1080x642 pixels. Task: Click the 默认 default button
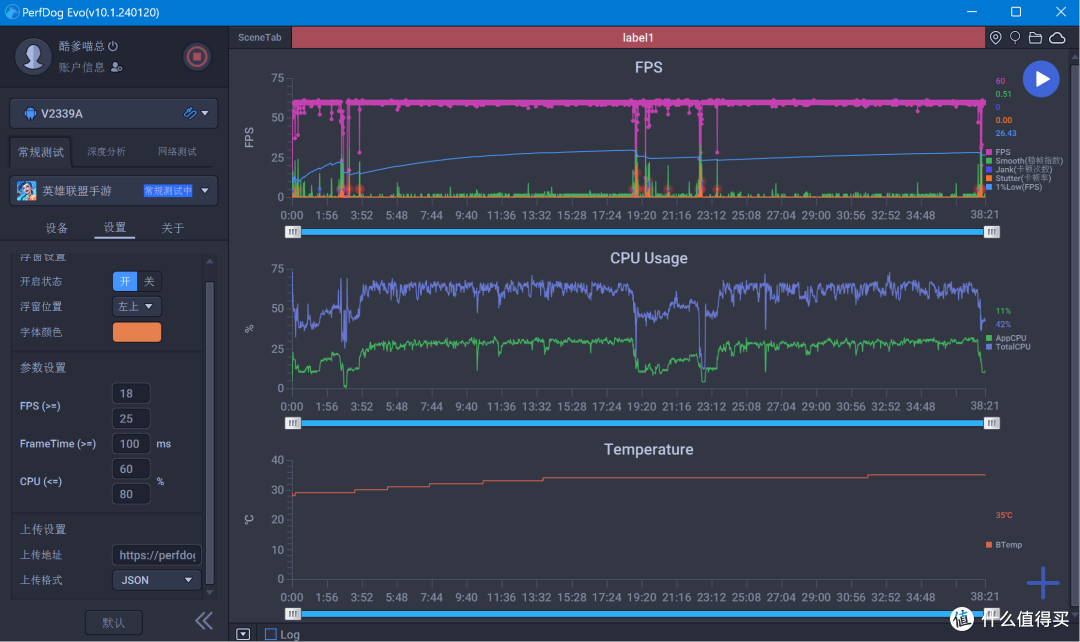(114, 623)
